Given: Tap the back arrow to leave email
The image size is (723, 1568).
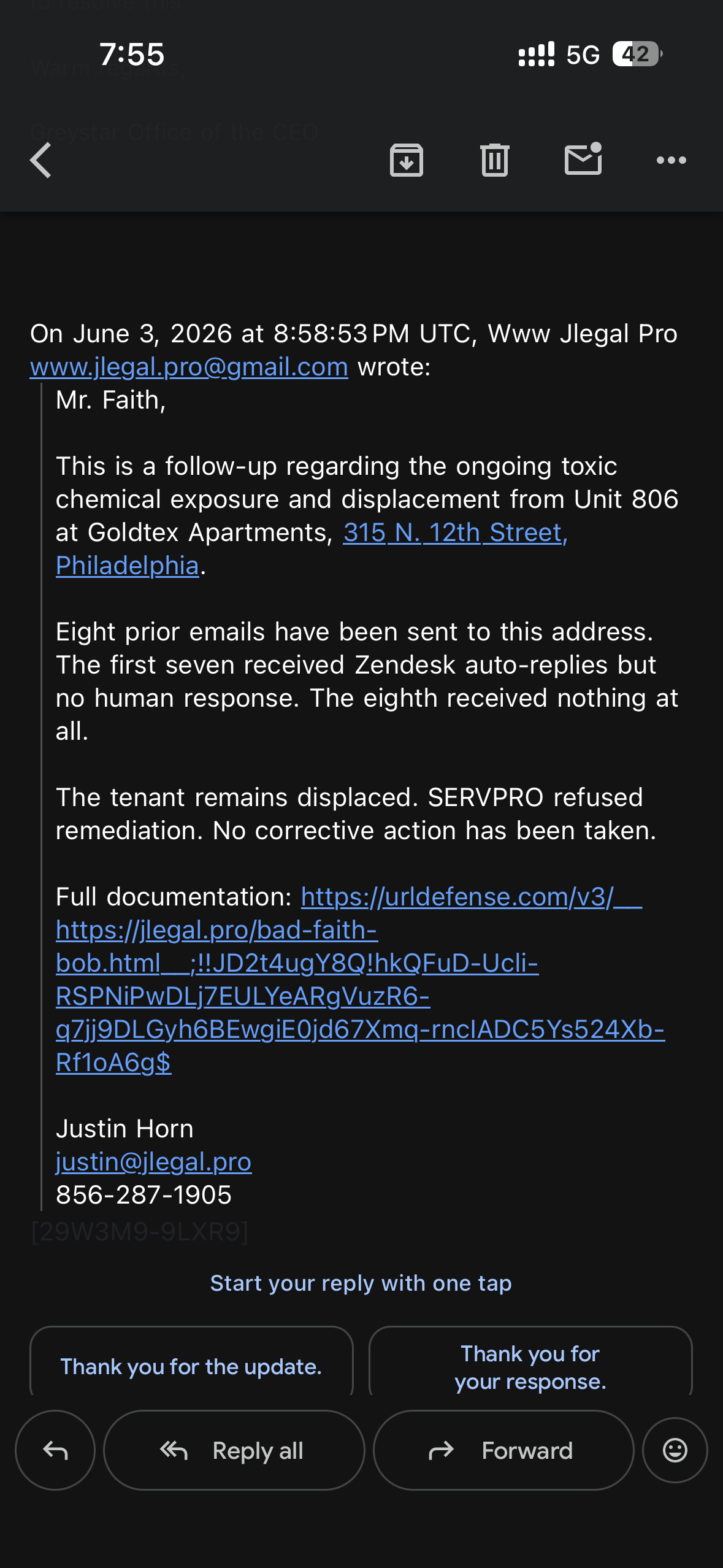Looking at the screenshot, I should 41,161.
